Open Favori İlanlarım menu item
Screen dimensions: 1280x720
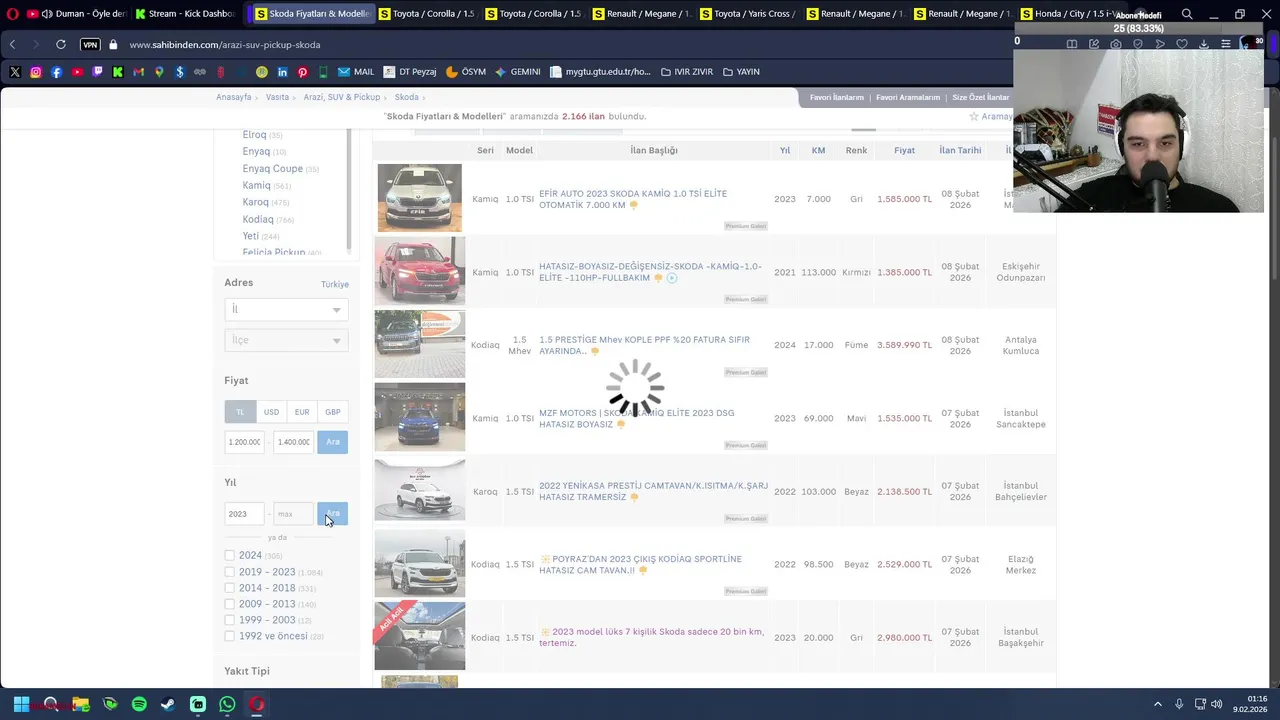tap(836, 97)
